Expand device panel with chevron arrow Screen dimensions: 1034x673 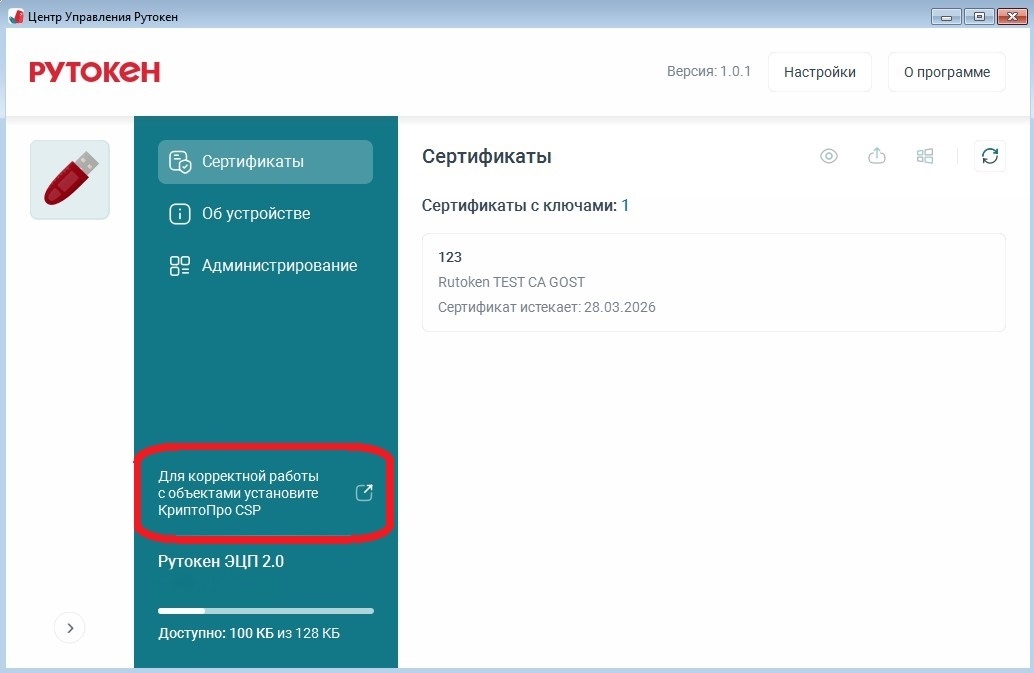pos(70,628)
